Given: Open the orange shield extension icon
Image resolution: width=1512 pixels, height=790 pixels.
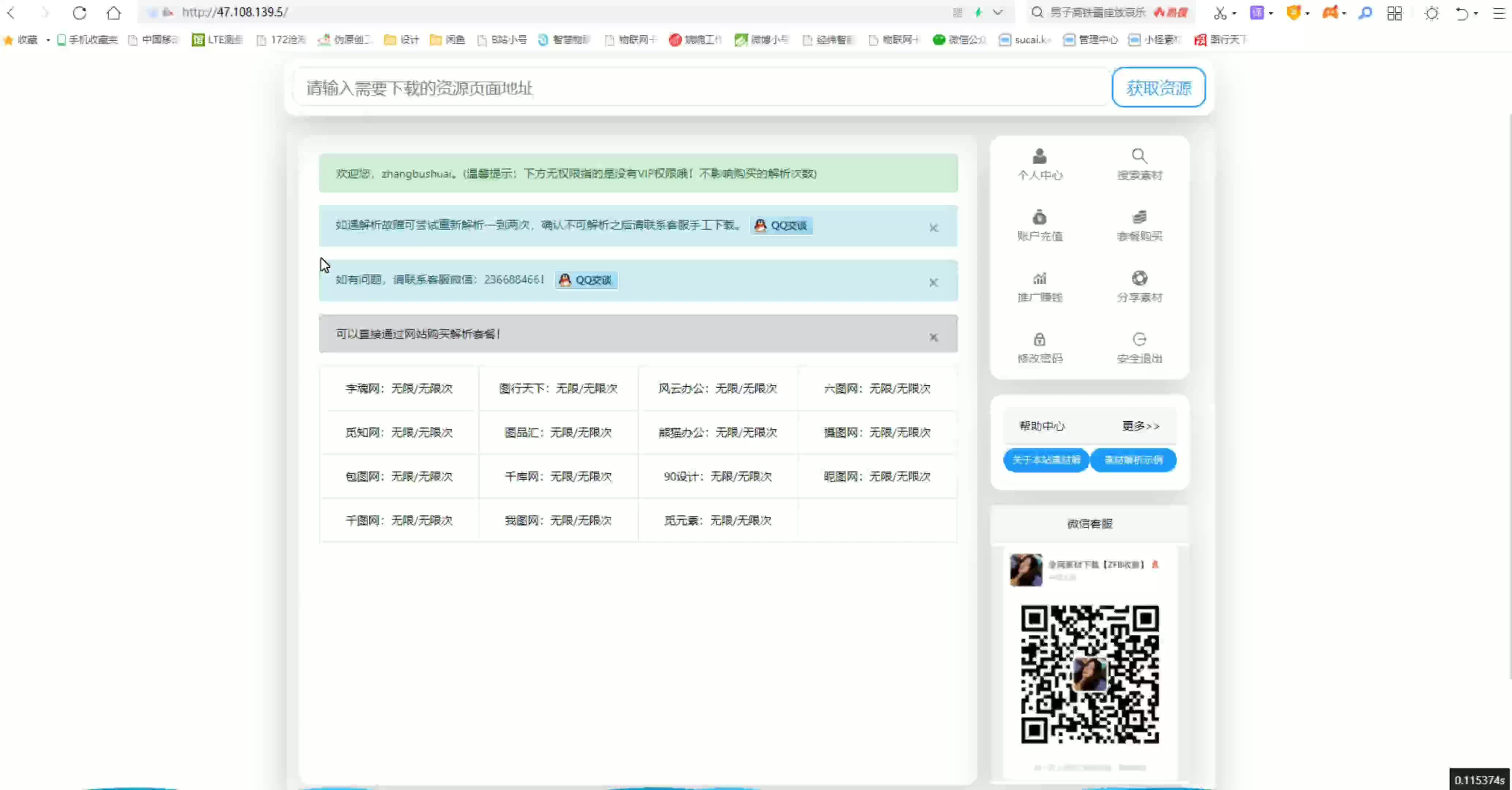Looking at the screenshot, I should 1293,13.
